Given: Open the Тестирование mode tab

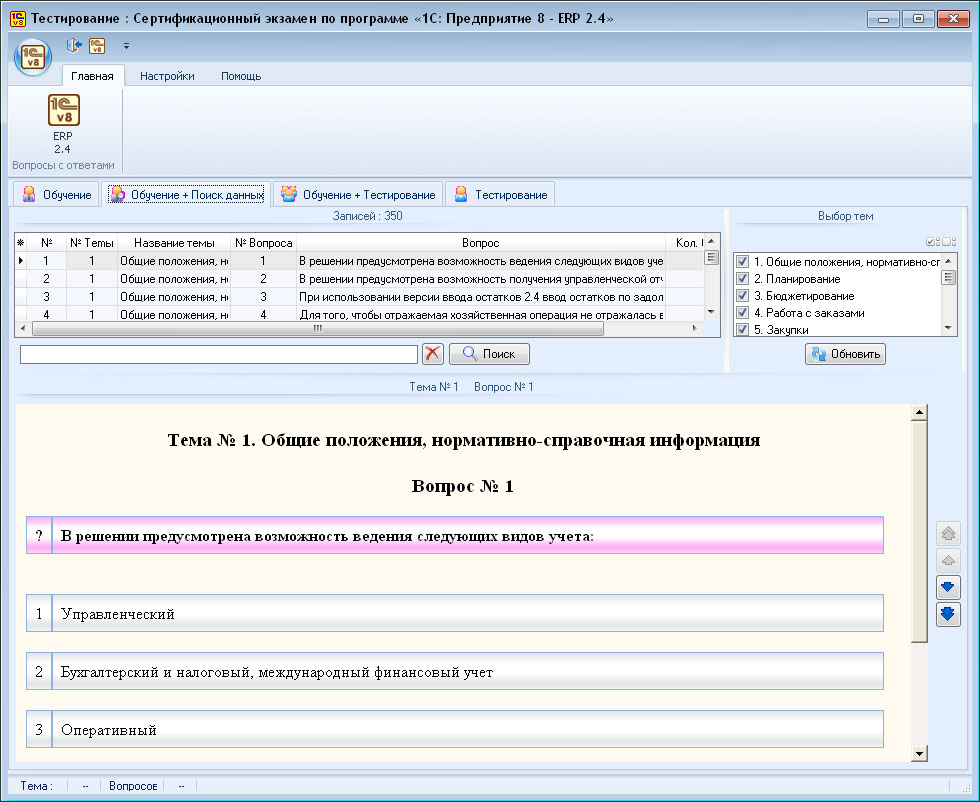Looking at the screenshot, I should pyautogui.click(x=501, y=194).
